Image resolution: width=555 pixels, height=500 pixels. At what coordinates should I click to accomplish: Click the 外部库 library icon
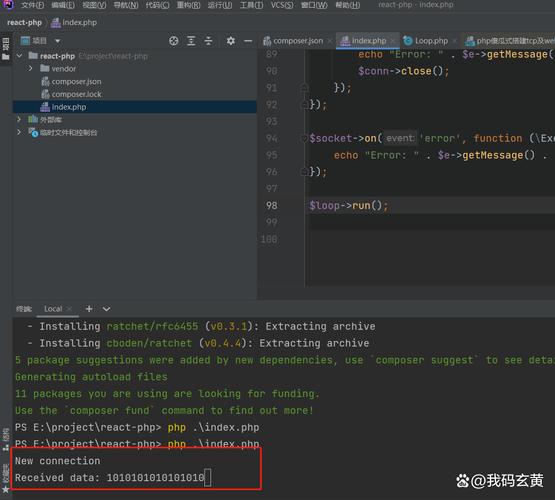[33, 120]
